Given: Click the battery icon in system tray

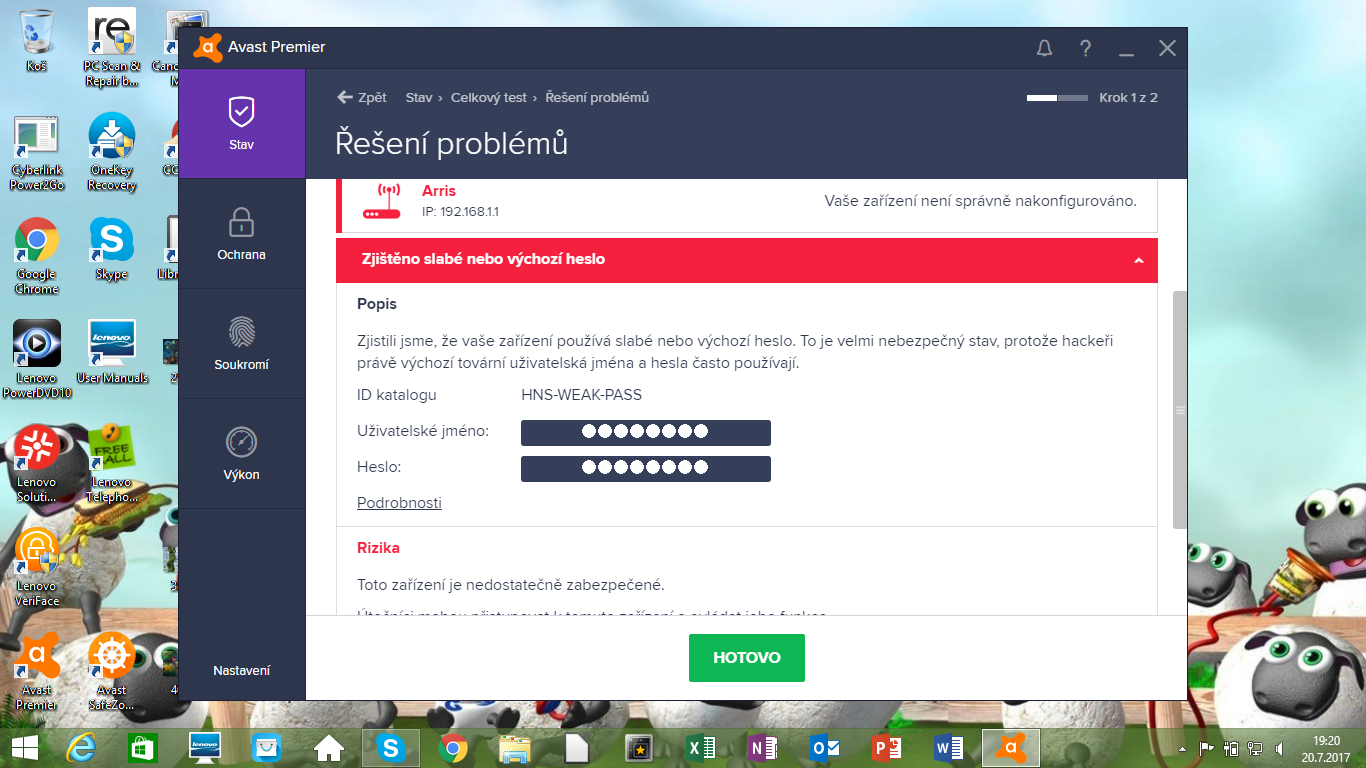Looking at the screenshot, I should (x=1231, y=748).
